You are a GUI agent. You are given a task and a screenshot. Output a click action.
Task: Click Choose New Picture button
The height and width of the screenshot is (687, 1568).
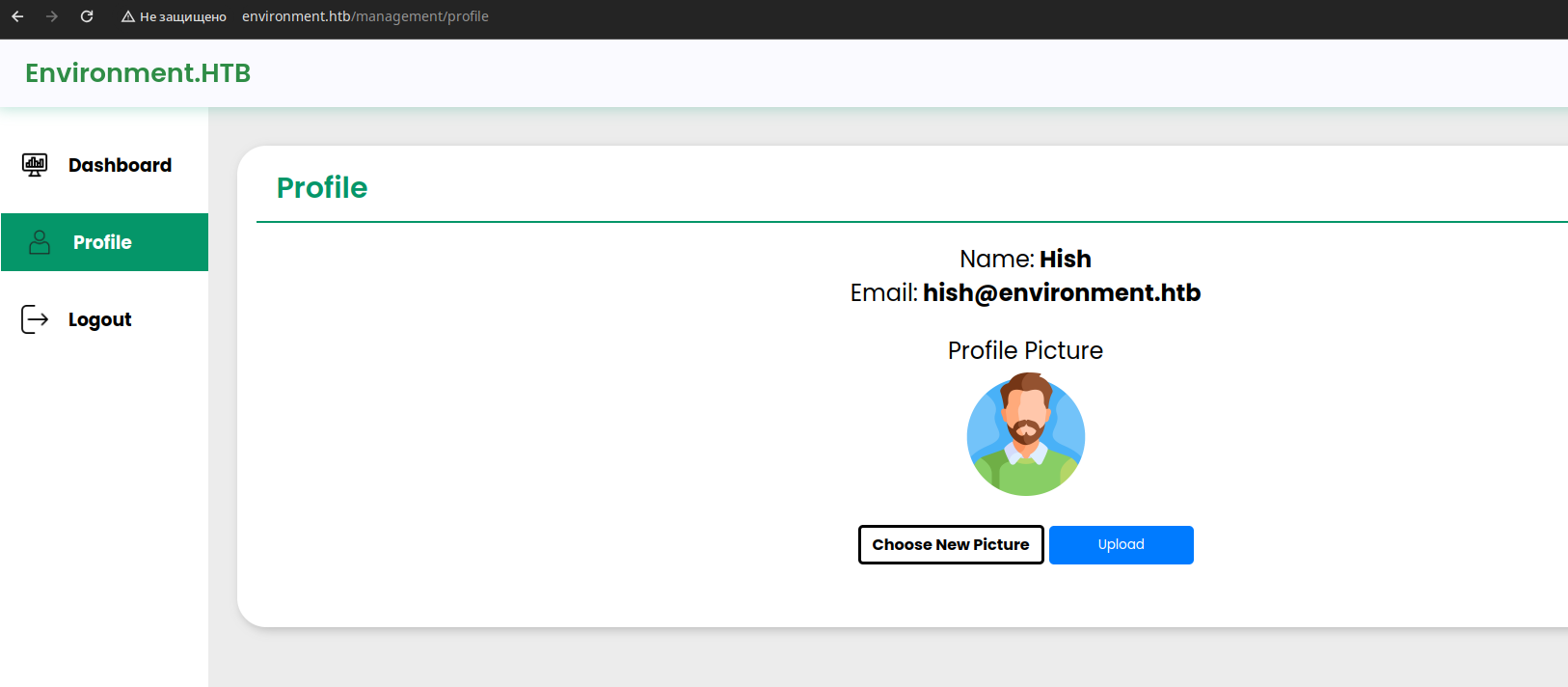[951, 545]
